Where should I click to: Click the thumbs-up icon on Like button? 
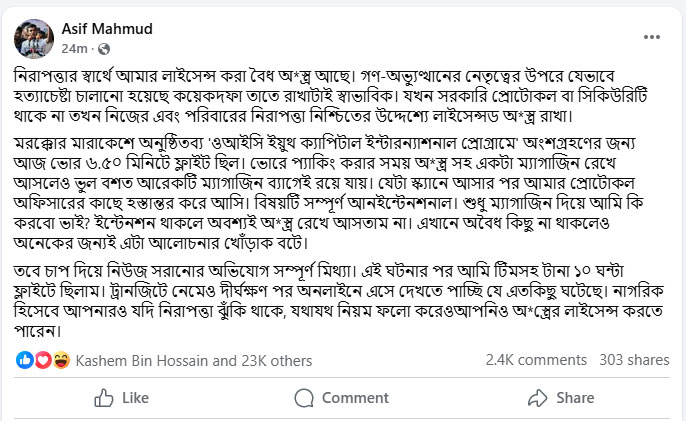103,397
